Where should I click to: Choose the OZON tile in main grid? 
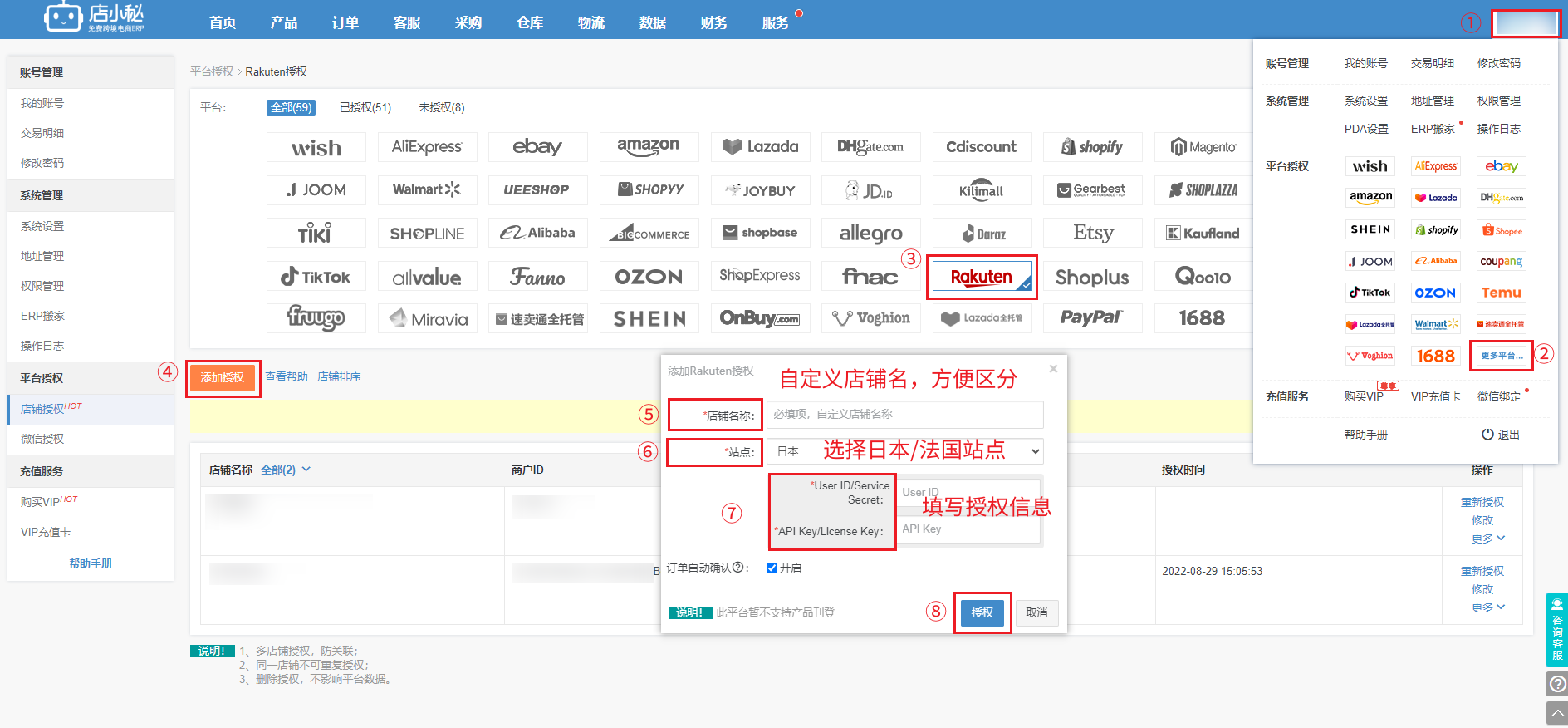(x=649, y=277)
